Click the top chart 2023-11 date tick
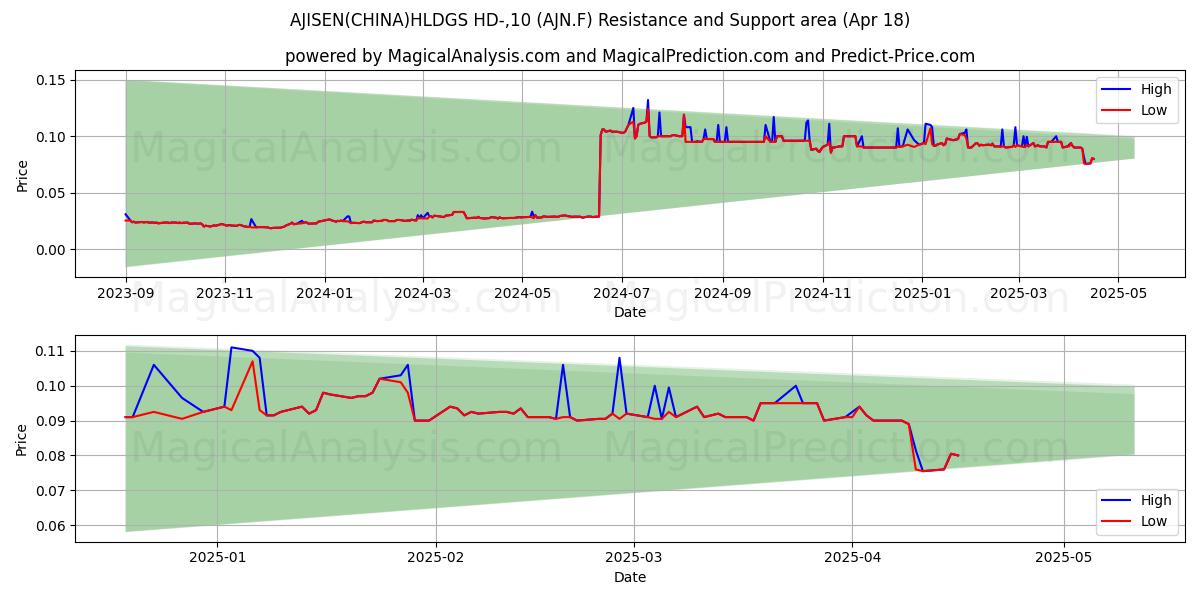The width and height of the screenshot is (1200, 600). (224, 296)
